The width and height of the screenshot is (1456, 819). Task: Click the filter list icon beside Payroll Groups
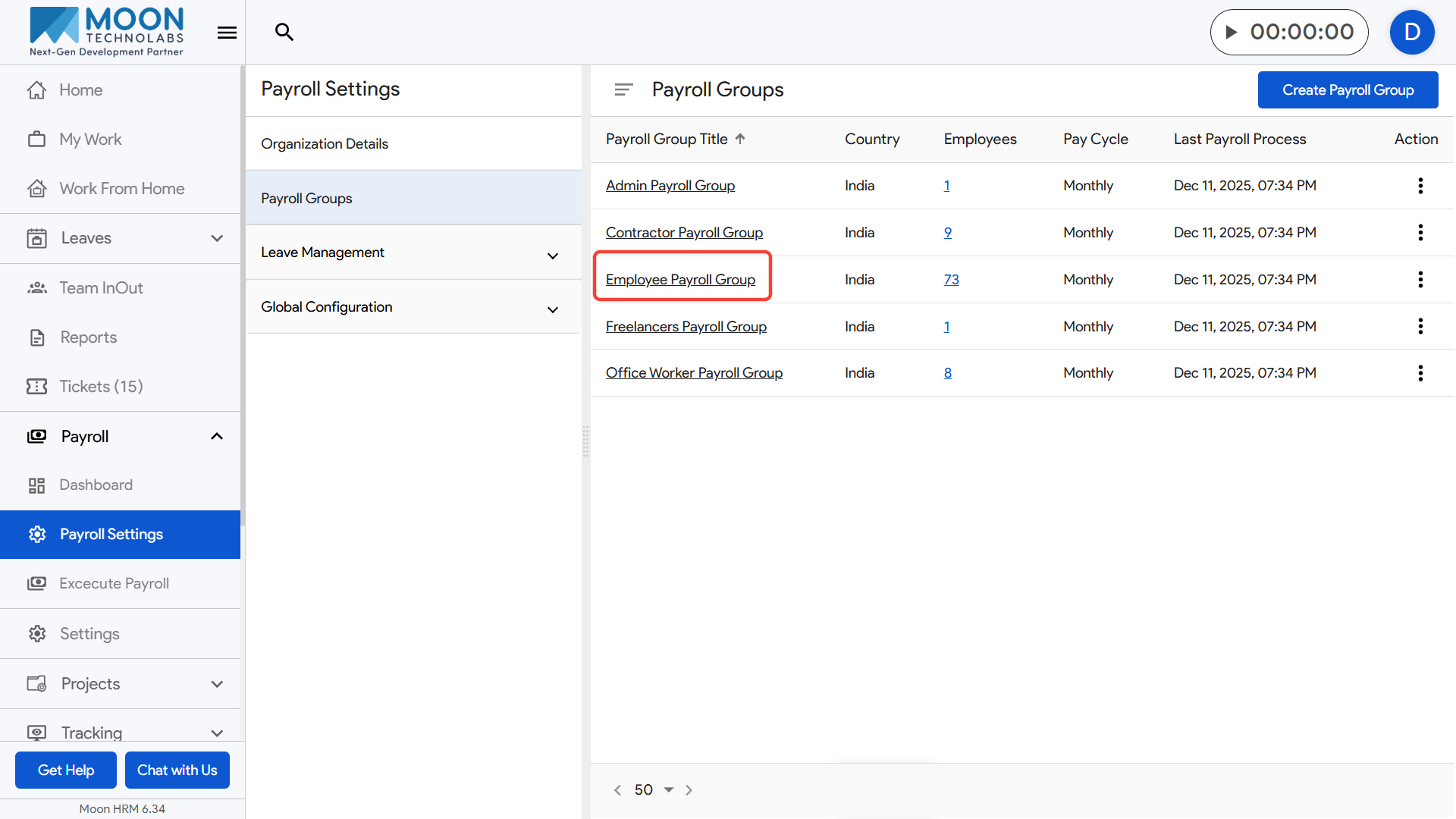click(623, 89)
